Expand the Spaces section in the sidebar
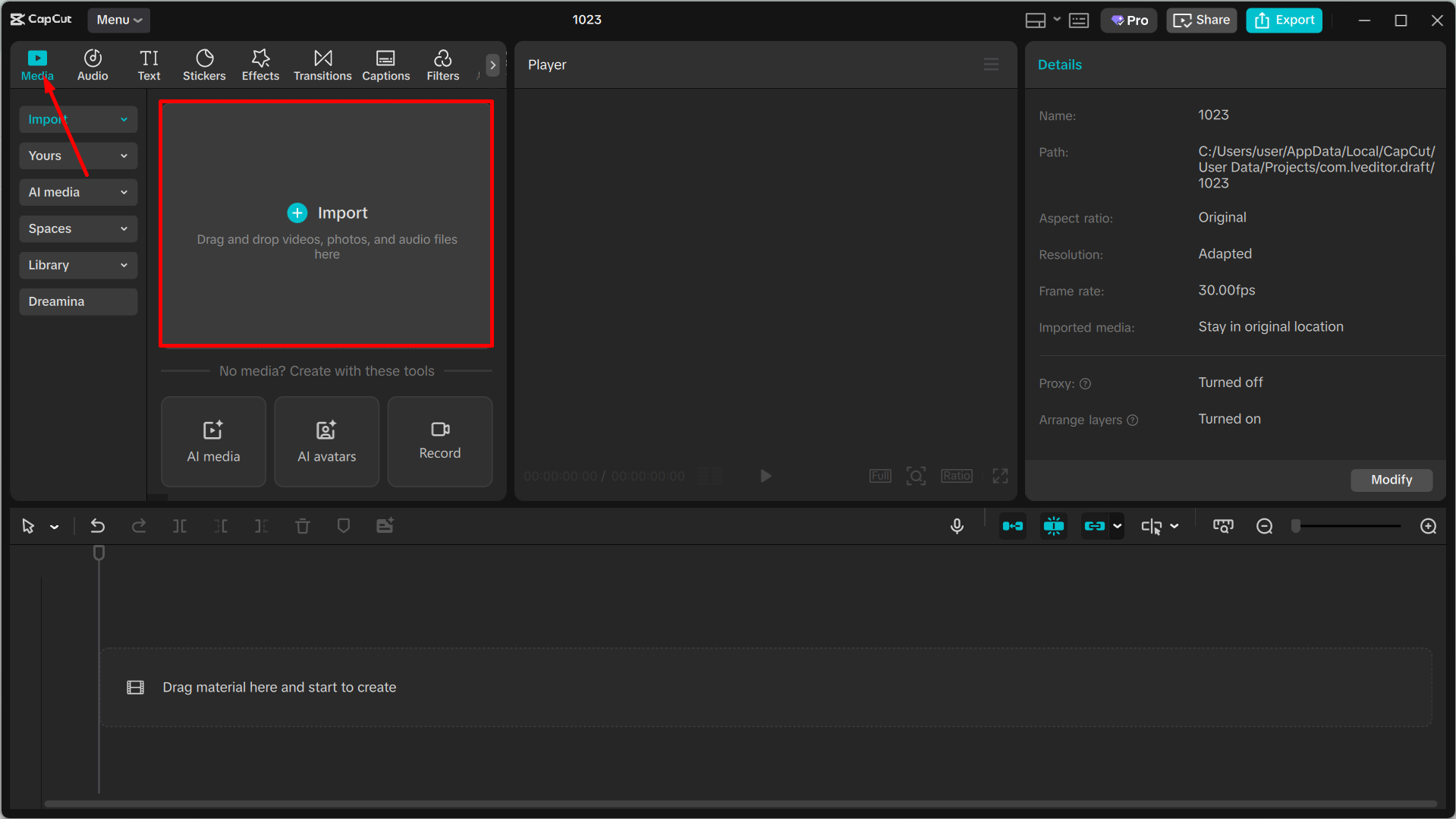1456x819 pixels. click(124, 228)
